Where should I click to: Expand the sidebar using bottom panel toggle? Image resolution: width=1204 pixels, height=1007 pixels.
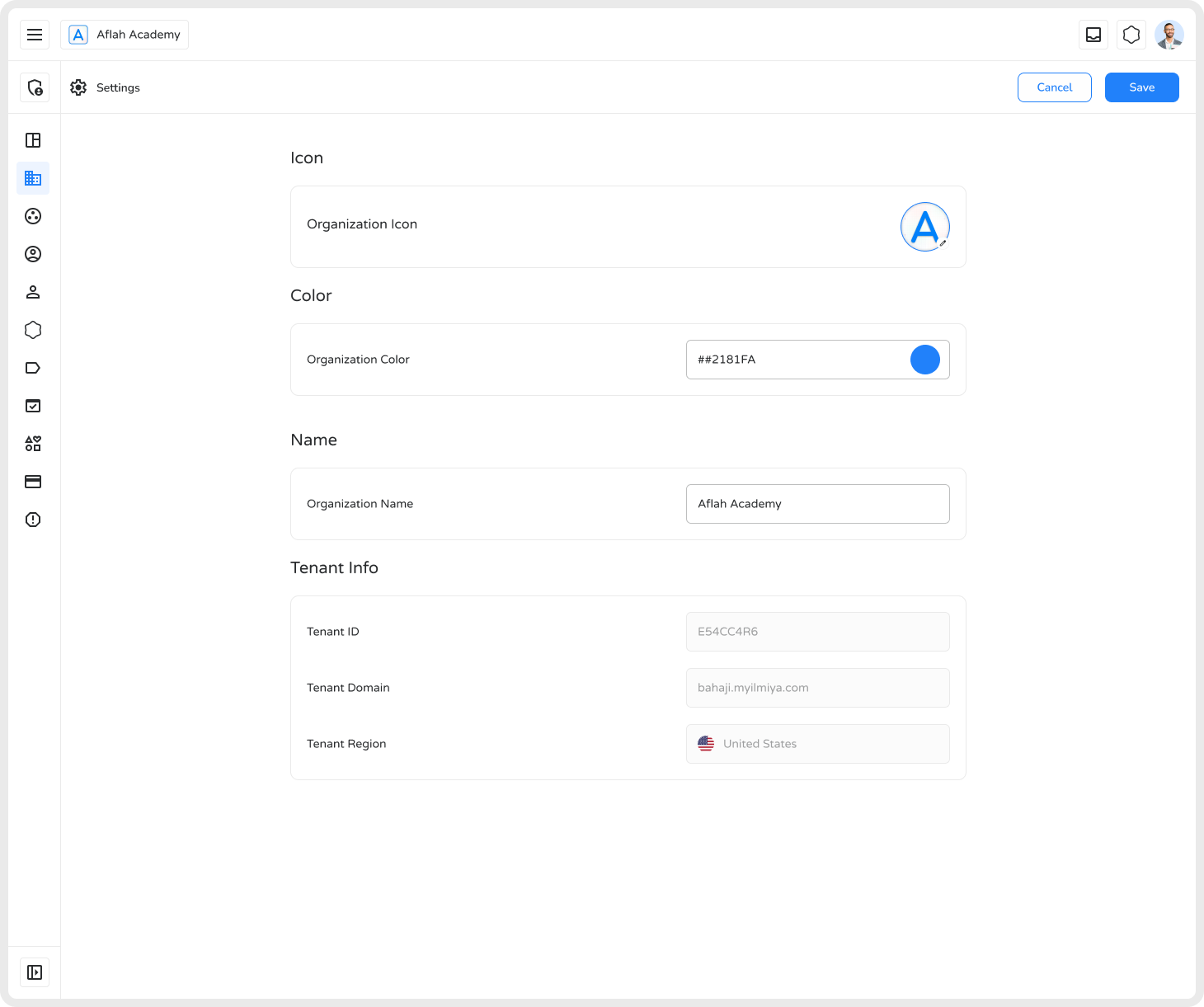click(35, 972)
